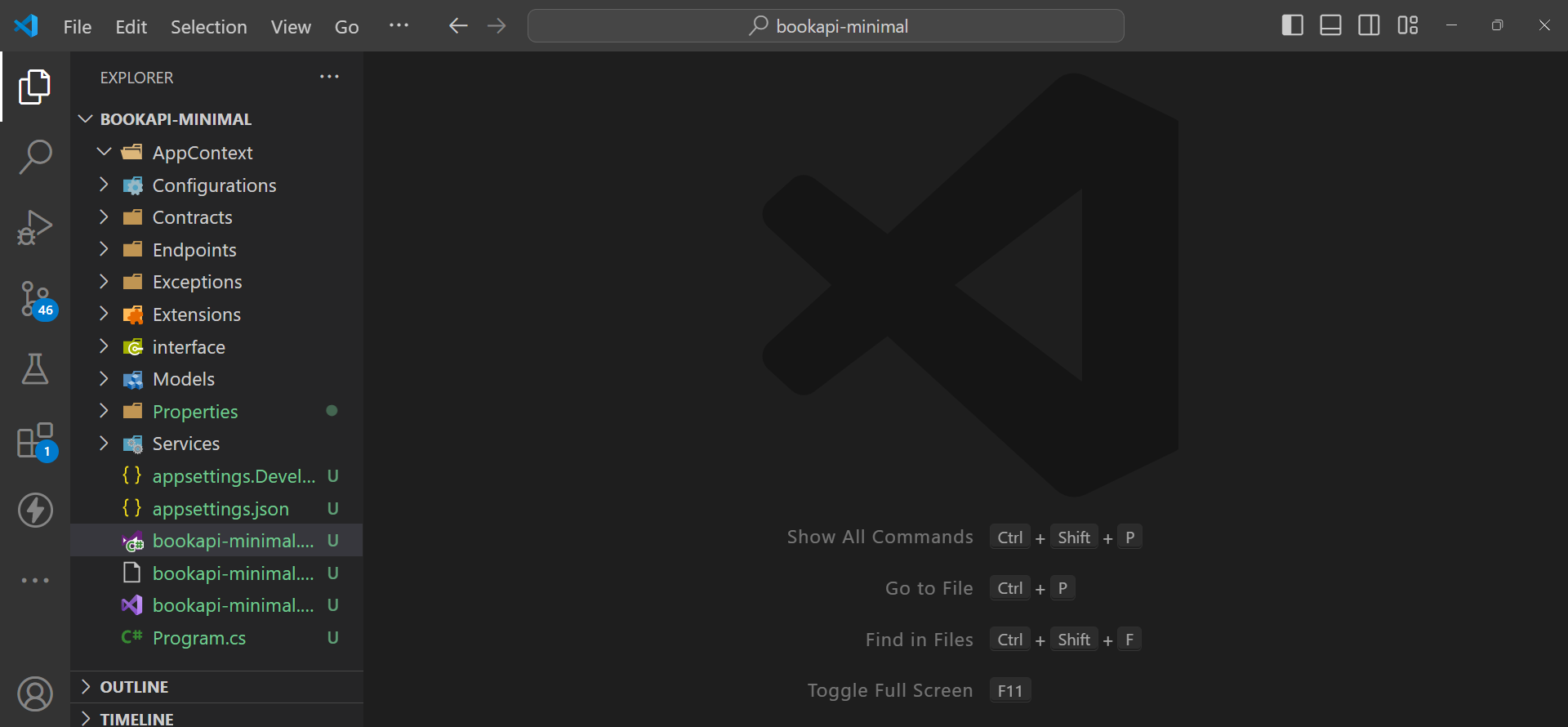
Task: Show more menu items via ellipsis
Action: click(x=399, y=26)
